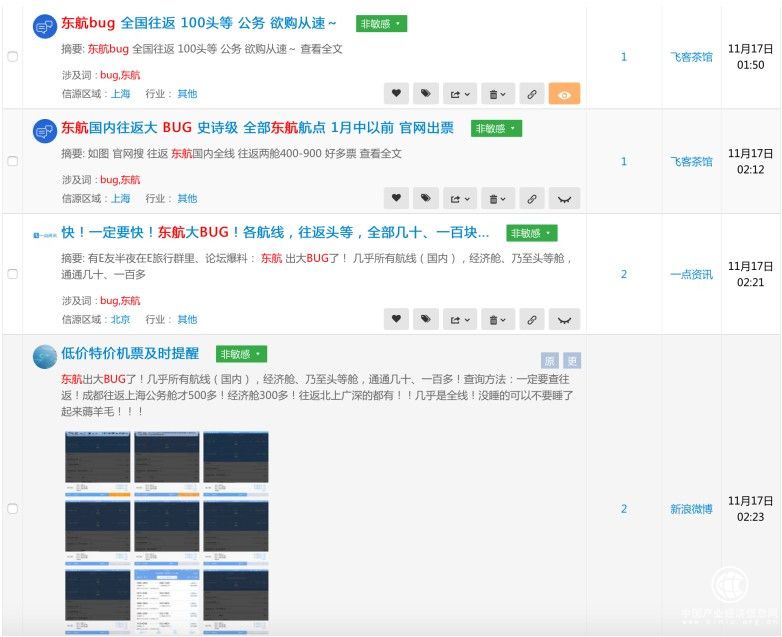This screenshot has height=637, width=782.
Task: Toggle closed-eye icon in second row
Action: 565,198
